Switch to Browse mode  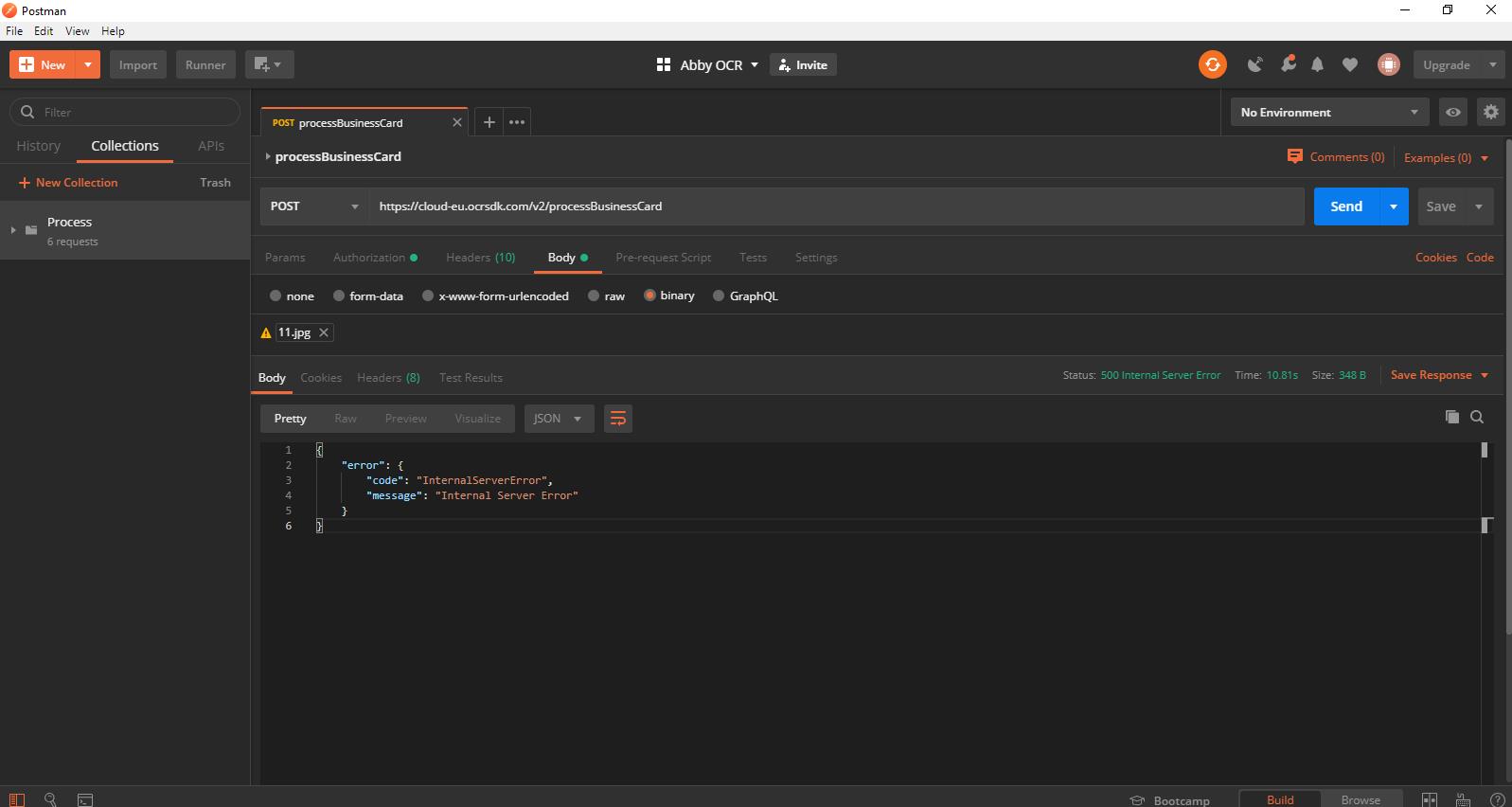point(1361,799)
